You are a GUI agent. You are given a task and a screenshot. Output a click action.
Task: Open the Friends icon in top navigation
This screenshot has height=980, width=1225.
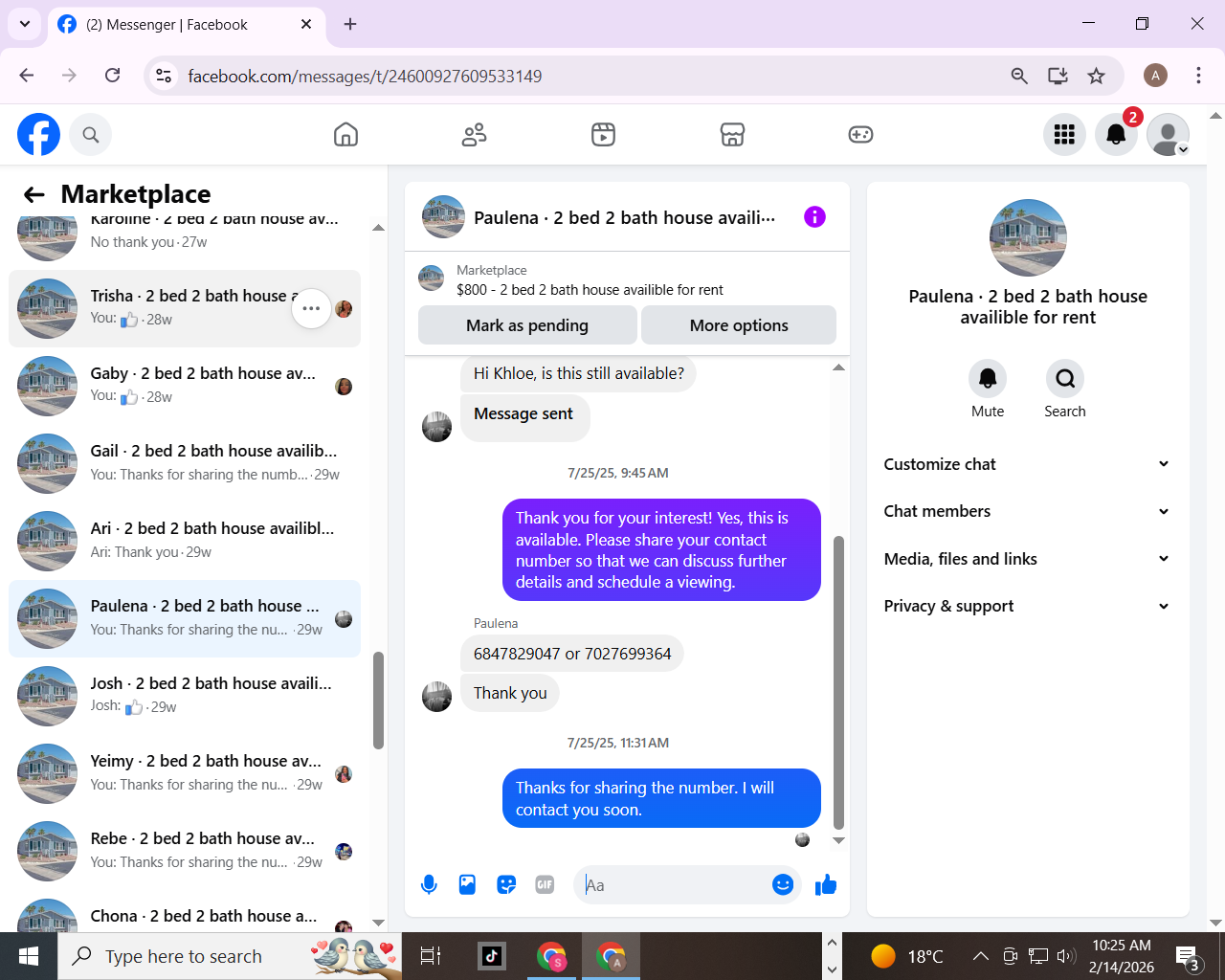tap(474, 135)
